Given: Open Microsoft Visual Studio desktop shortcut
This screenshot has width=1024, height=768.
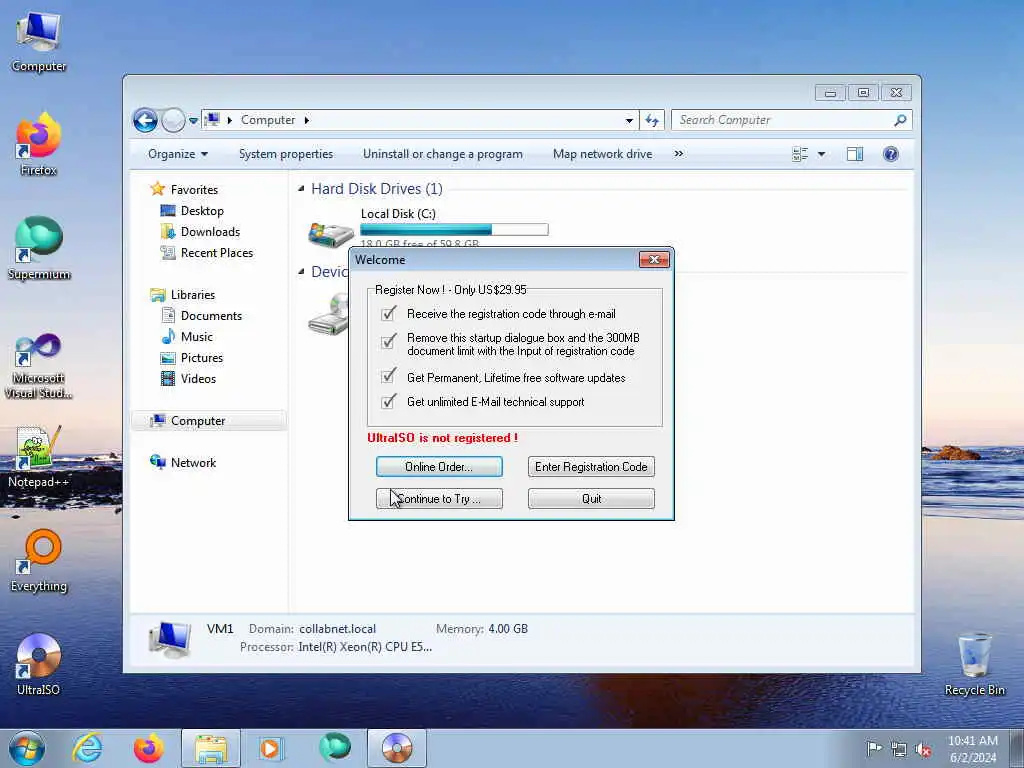Looking at the screenshot, I should tap(39, 366).
